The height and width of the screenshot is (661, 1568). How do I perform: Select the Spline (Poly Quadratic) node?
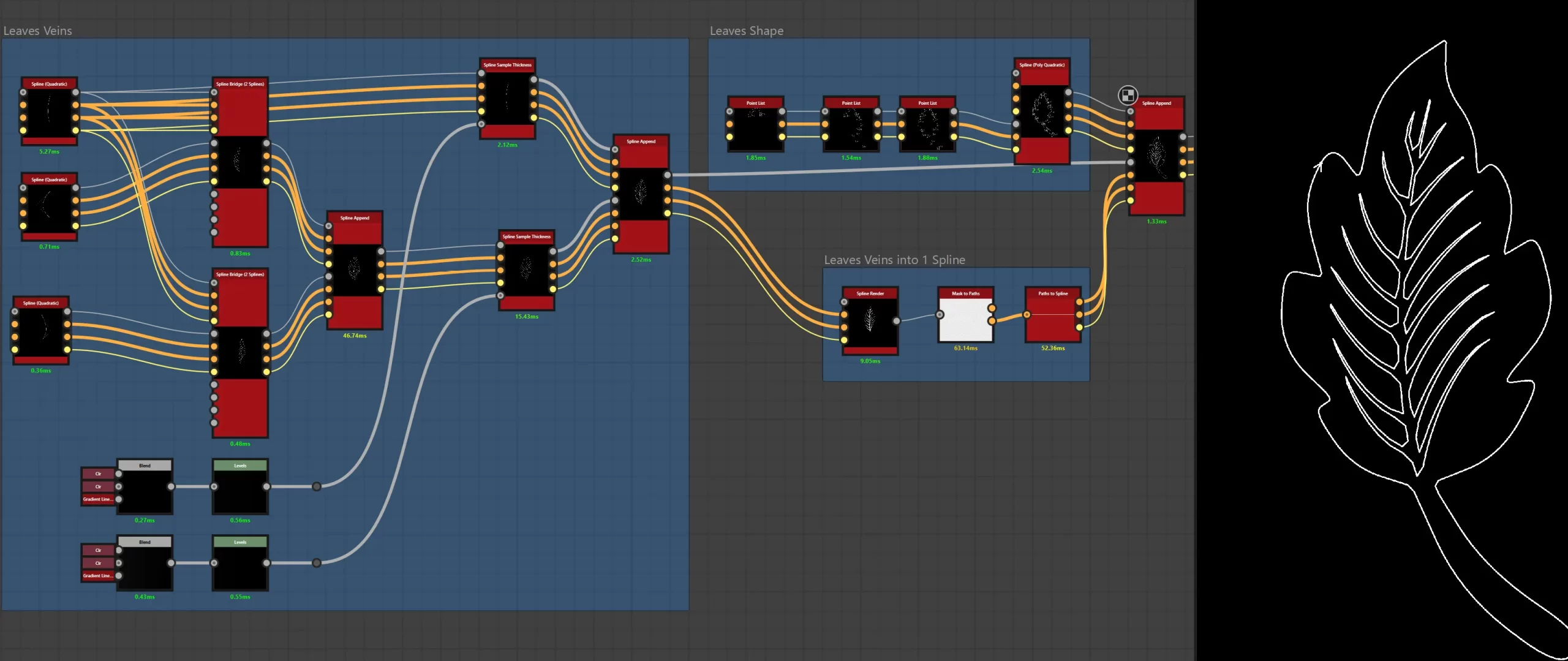click(1042, 111)
